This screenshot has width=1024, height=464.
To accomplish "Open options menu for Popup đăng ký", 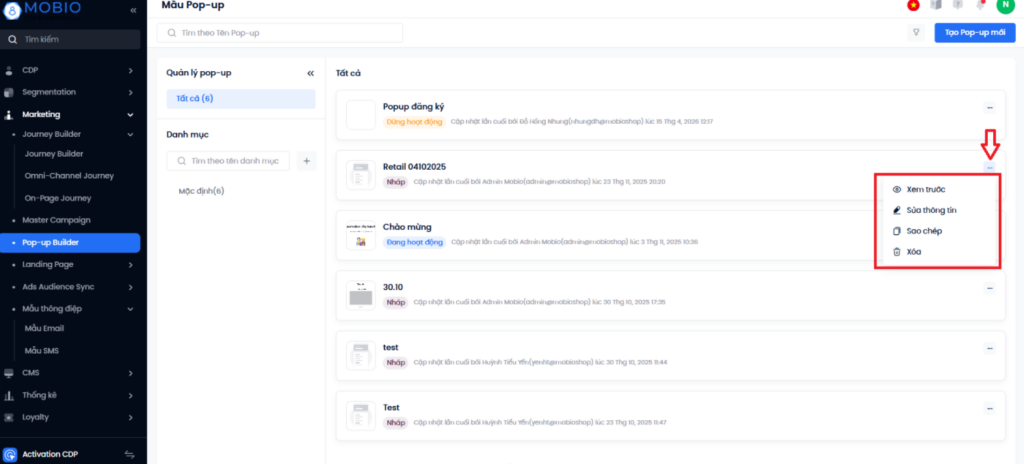I will click(x=989, y=107).
